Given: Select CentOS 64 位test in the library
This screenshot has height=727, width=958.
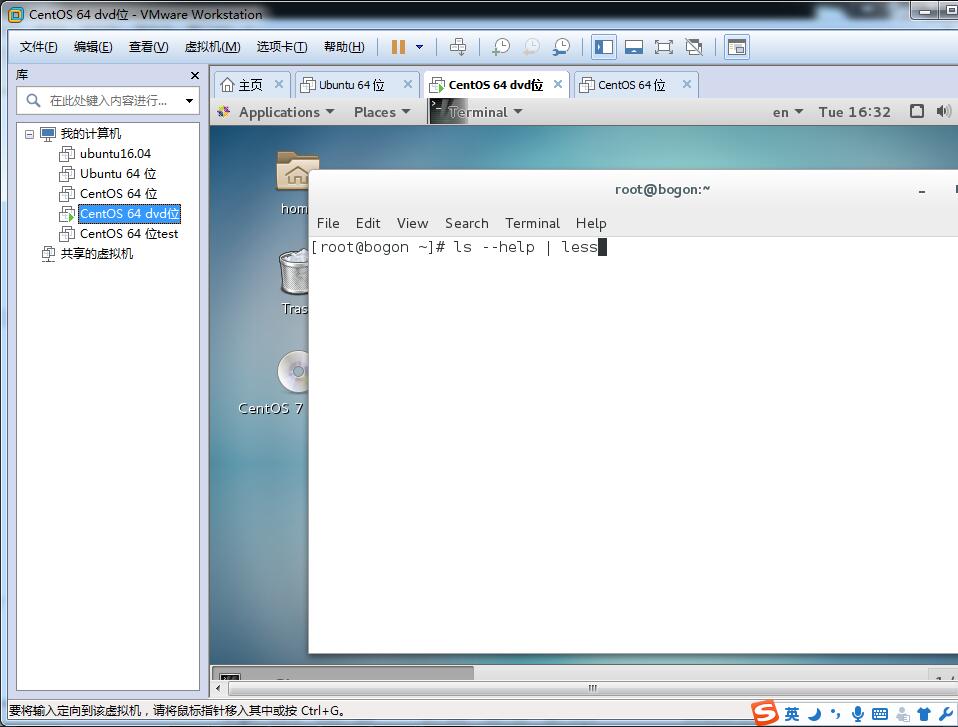Looking at the screenshot, I should (x=129, y=234).
